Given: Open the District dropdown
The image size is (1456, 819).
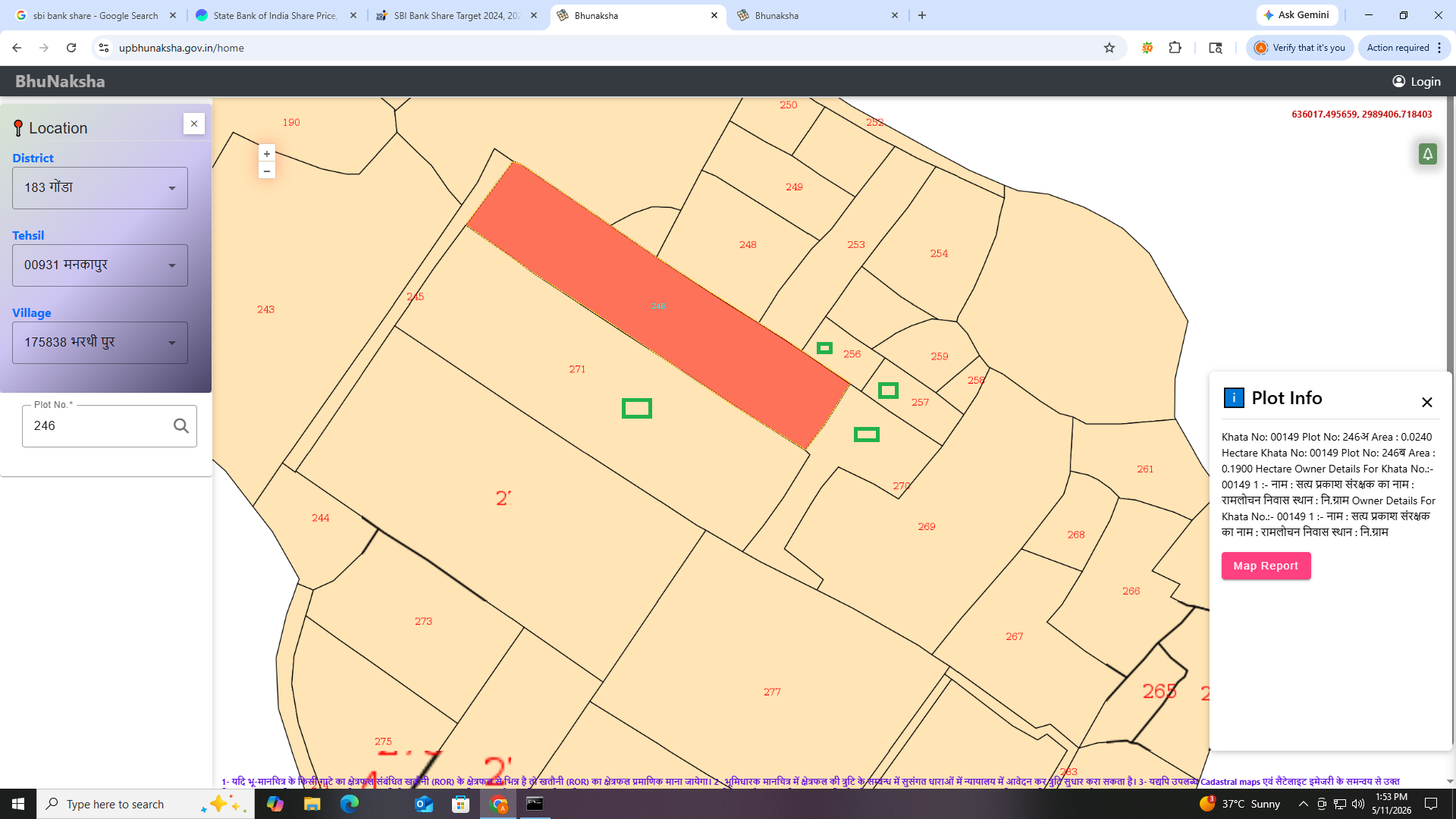Looking at the screenshot, I should (100, 188).
